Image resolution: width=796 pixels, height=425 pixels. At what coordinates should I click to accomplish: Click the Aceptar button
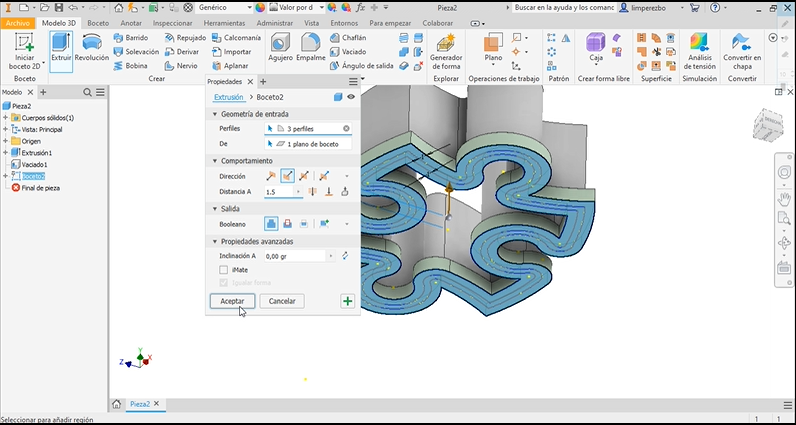point(233,301)
